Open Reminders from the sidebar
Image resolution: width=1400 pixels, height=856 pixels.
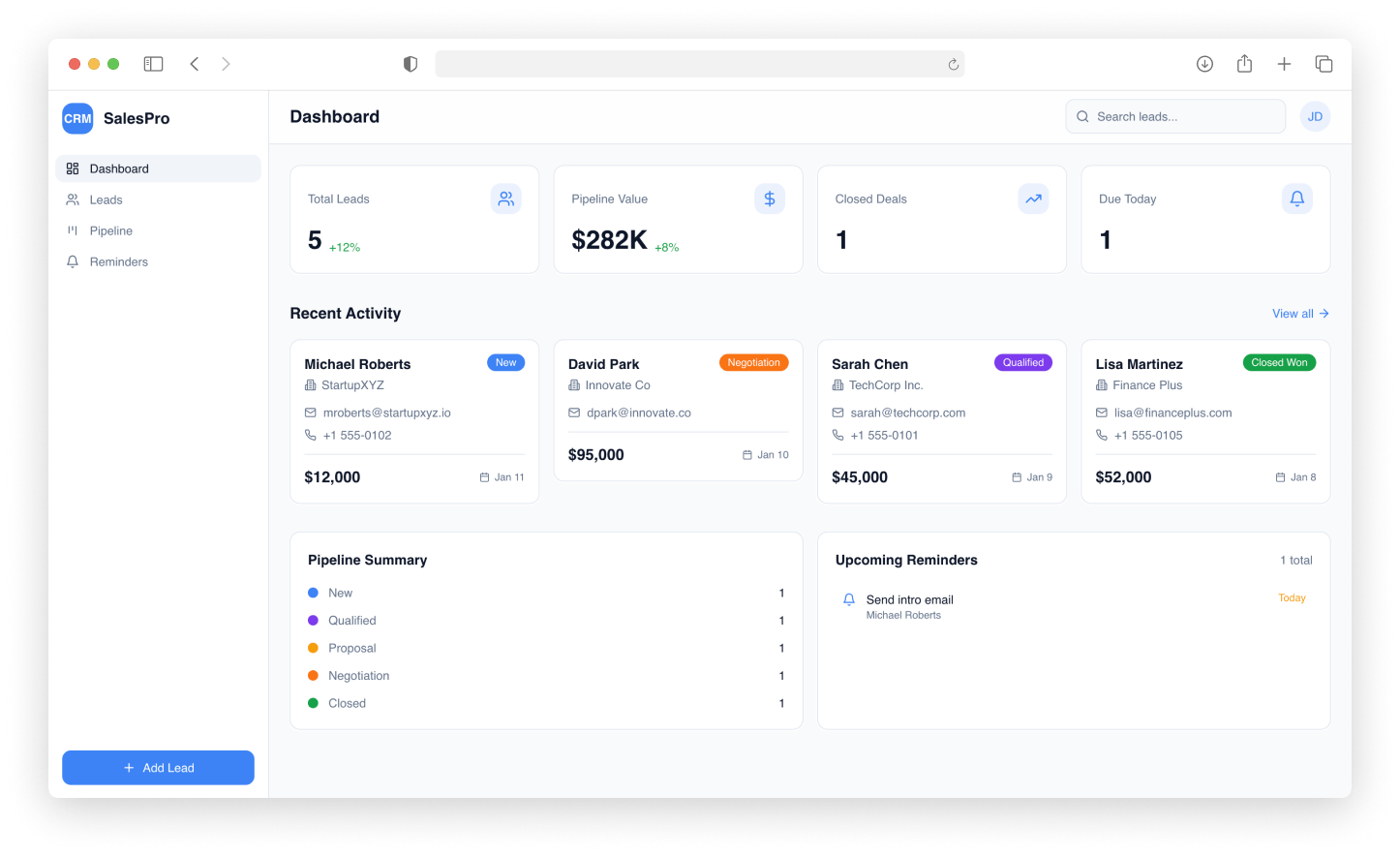(x=118, y=261)
